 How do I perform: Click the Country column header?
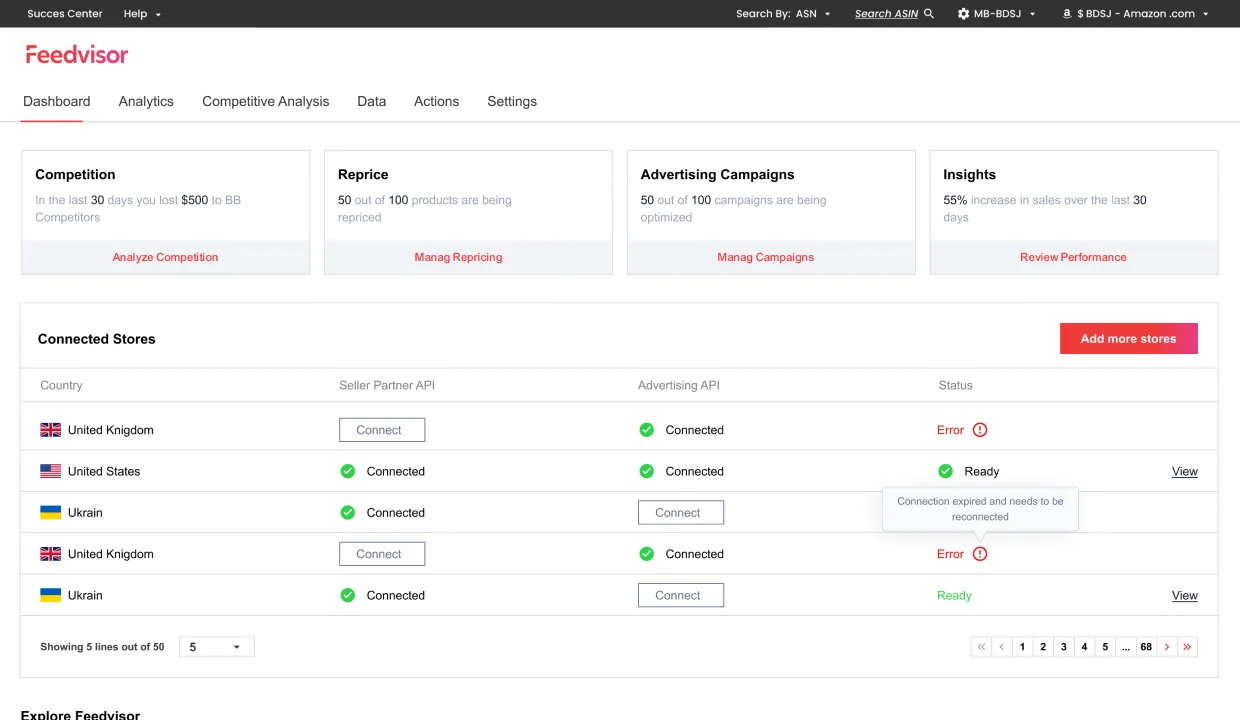coord(61,385)
